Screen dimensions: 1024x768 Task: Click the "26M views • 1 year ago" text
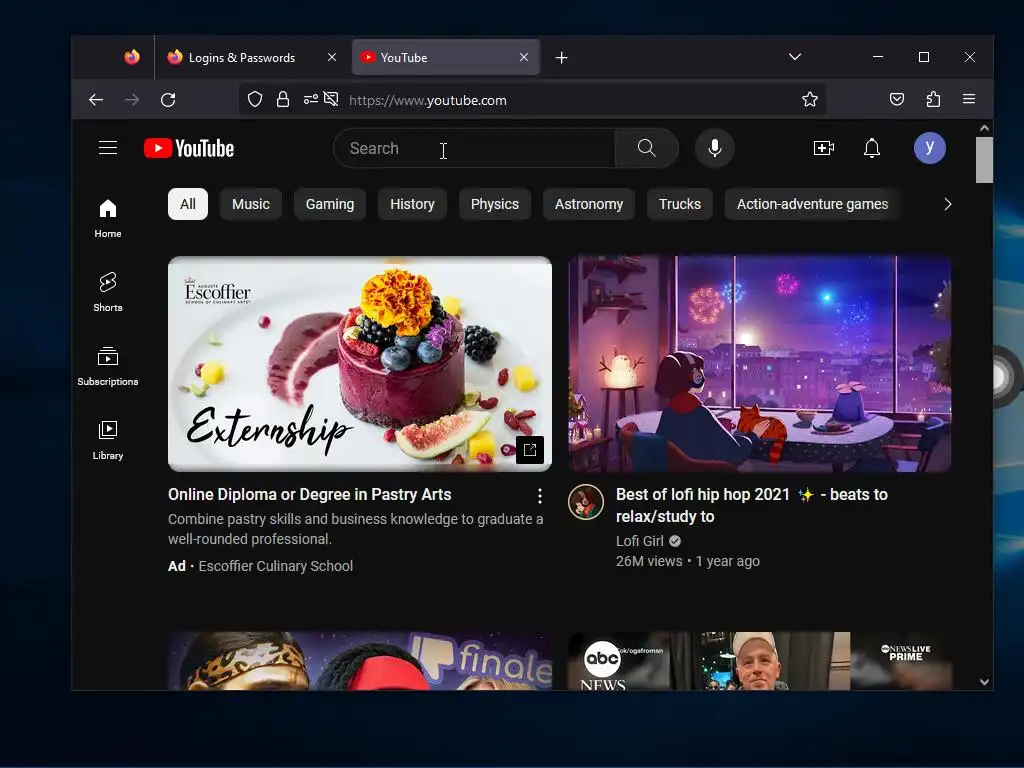tap(688, 561)
